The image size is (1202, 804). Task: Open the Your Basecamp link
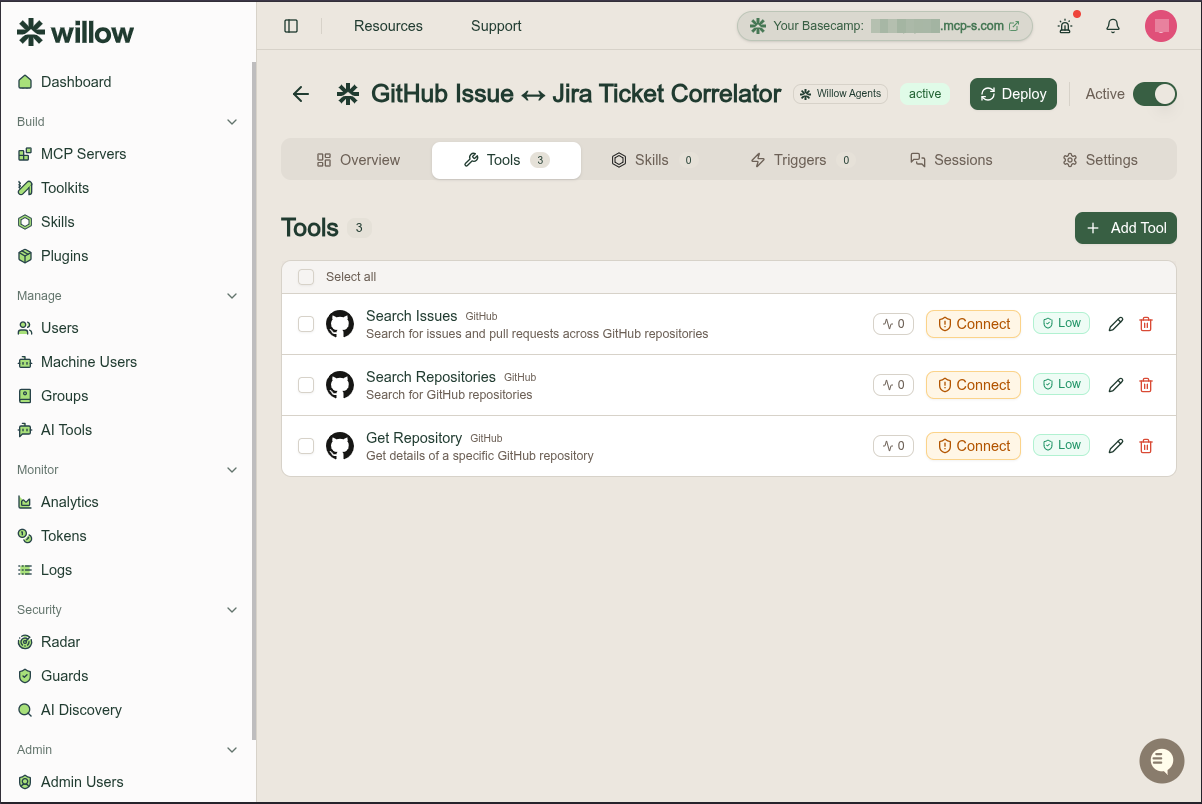click(x=885, y=26)
